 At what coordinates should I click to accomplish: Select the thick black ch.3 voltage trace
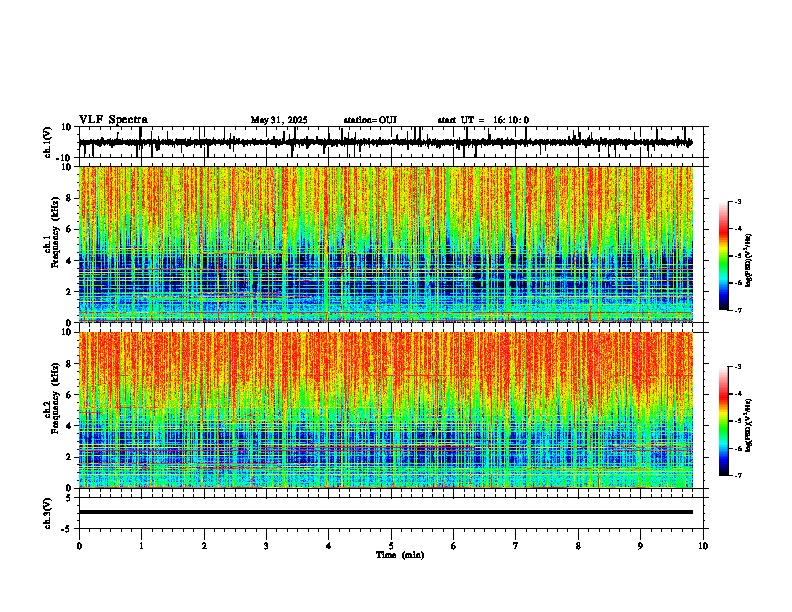(386, 512)
